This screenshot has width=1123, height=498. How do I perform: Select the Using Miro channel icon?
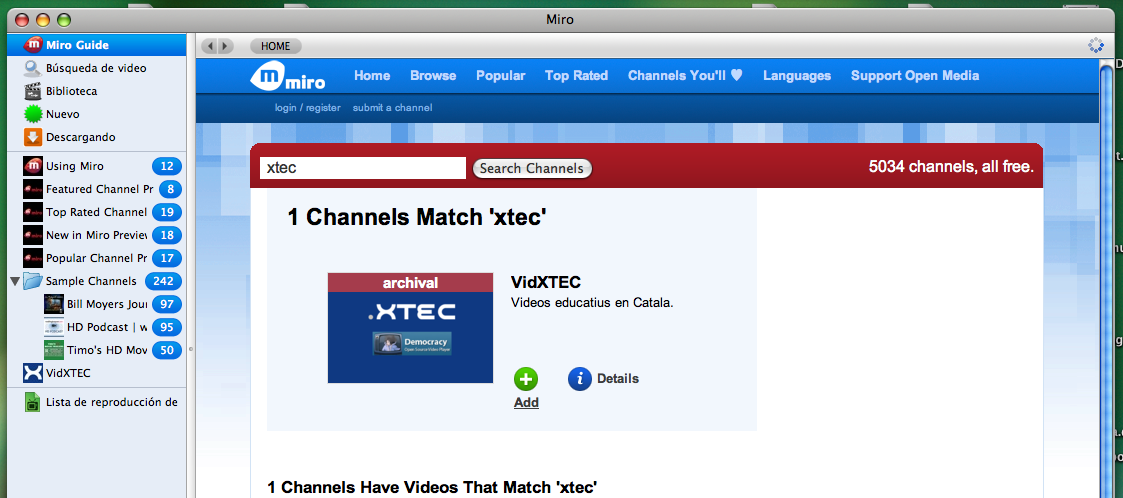tap(33, 166)
